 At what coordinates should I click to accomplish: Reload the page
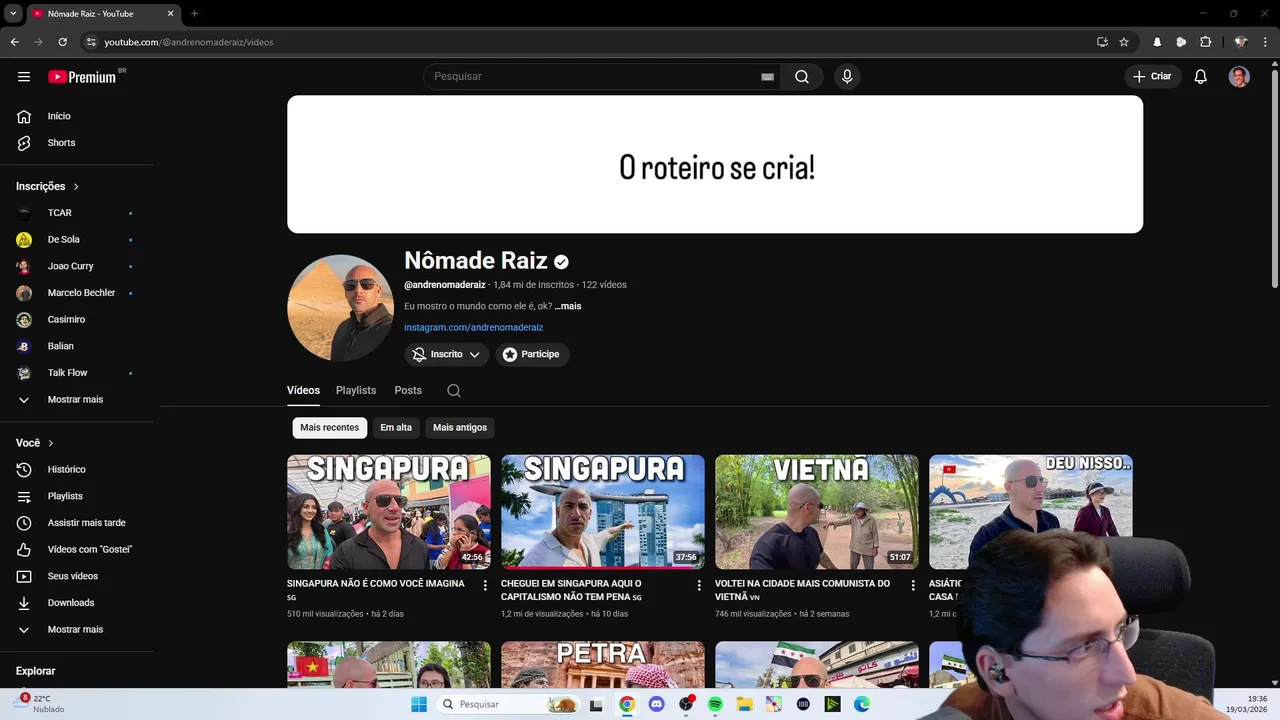[62, 42]
